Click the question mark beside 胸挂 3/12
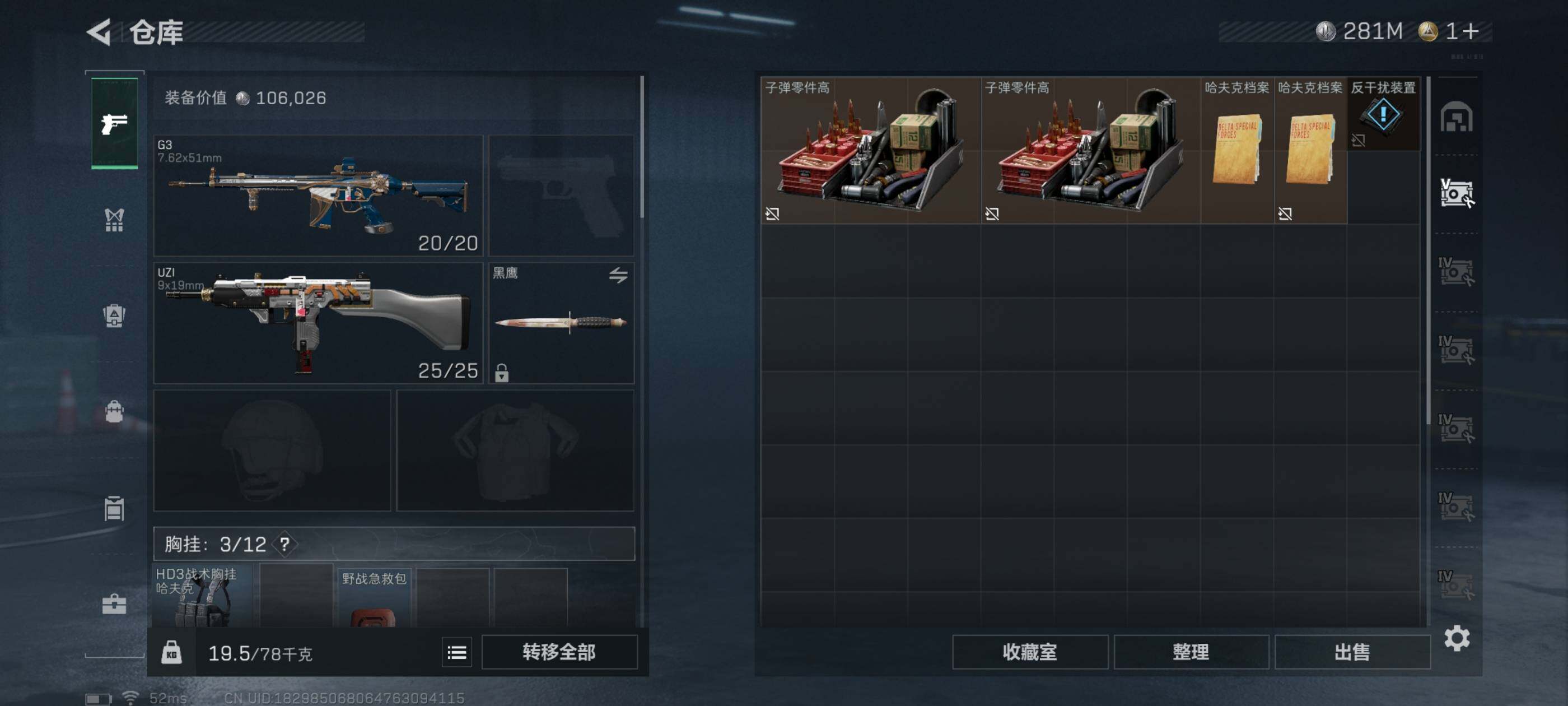 coord(284,544)
